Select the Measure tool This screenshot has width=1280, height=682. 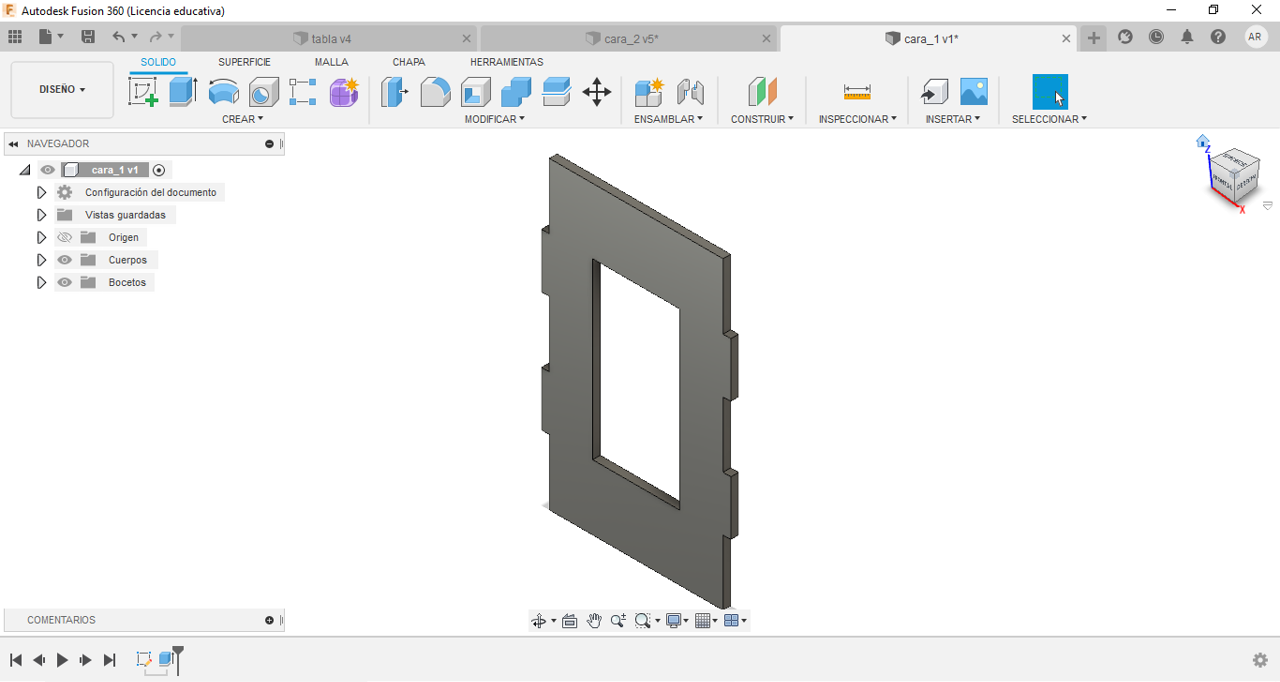[x=857, y=92]
